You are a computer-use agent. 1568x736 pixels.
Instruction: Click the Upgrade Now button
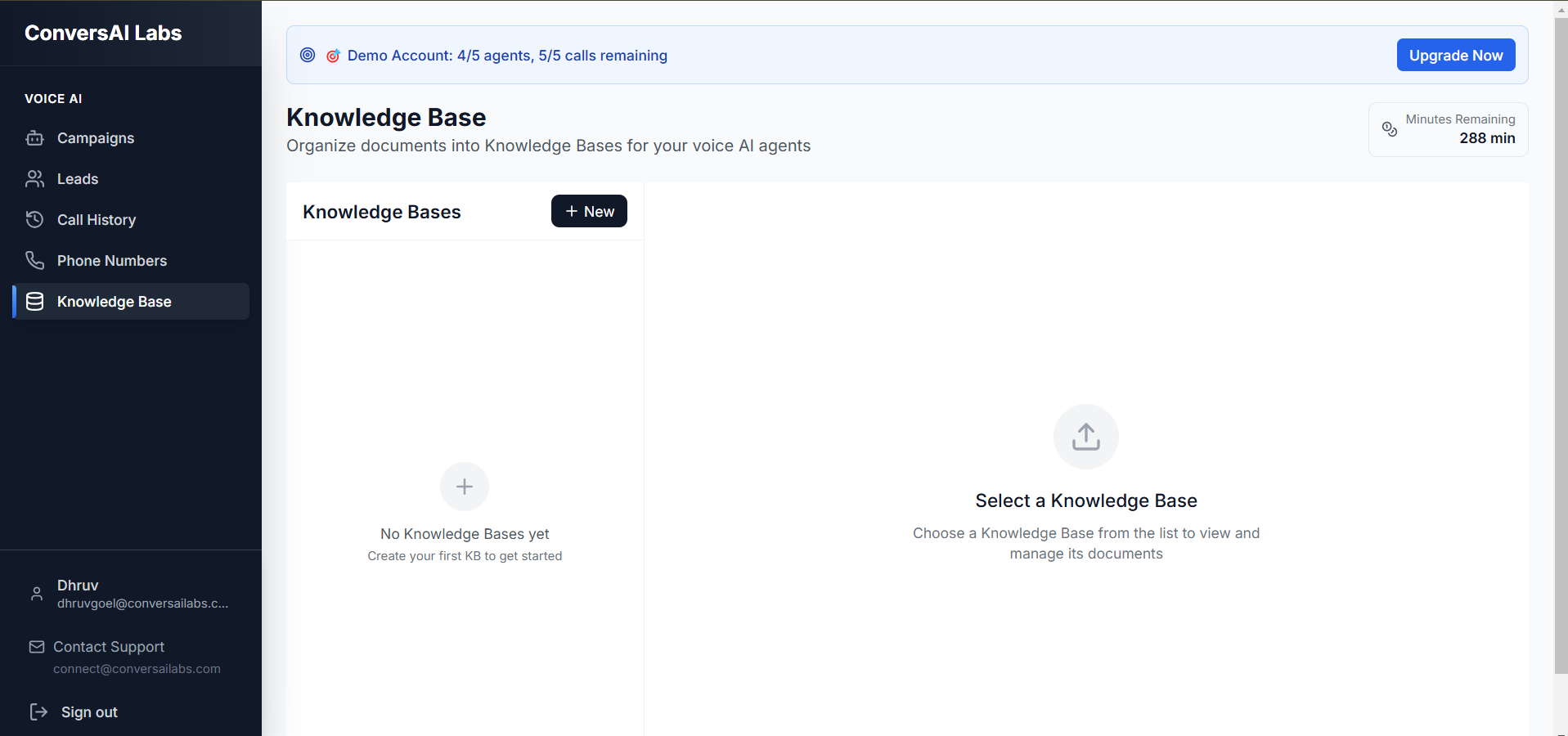1456,55
